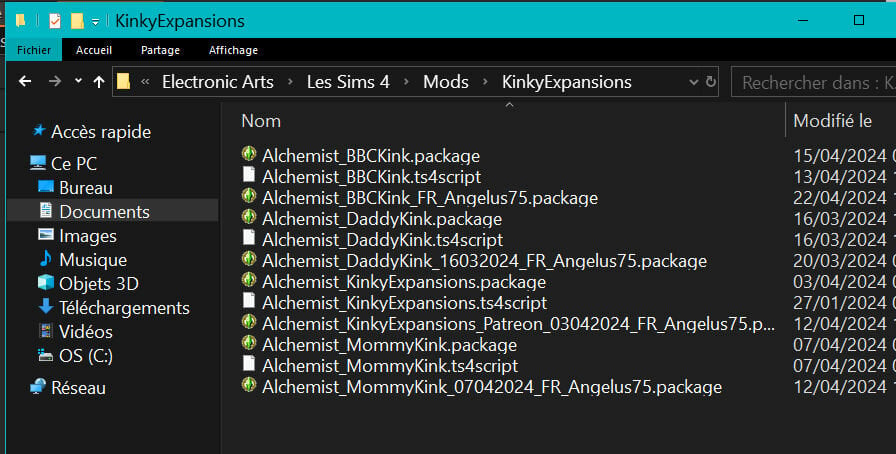Click the Ce PC computer icon
Viewport: 896px width, 454px height.
point(38,162)
